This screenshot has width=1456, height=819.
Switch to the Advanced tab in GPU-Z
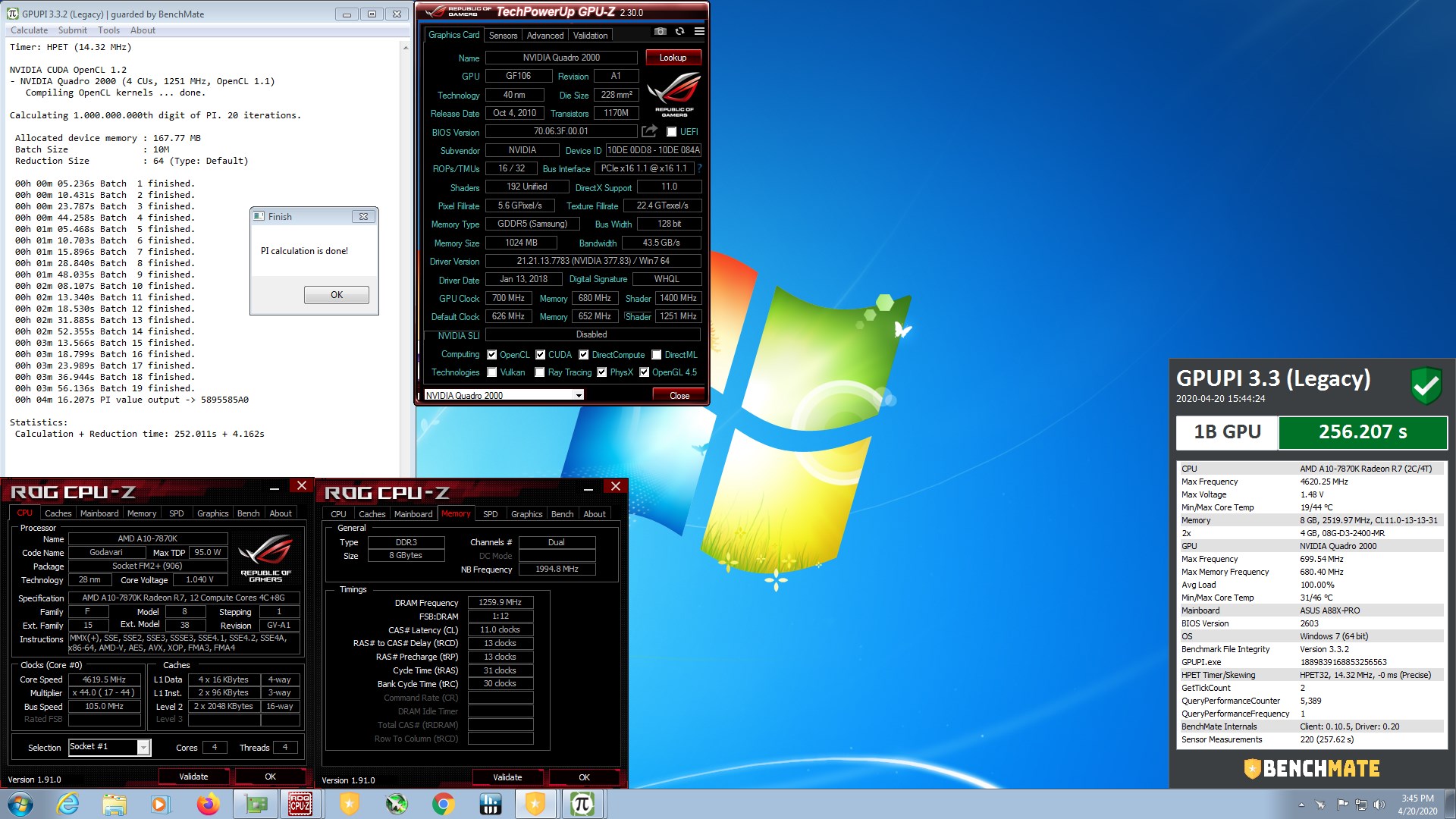tap(544, 36)
